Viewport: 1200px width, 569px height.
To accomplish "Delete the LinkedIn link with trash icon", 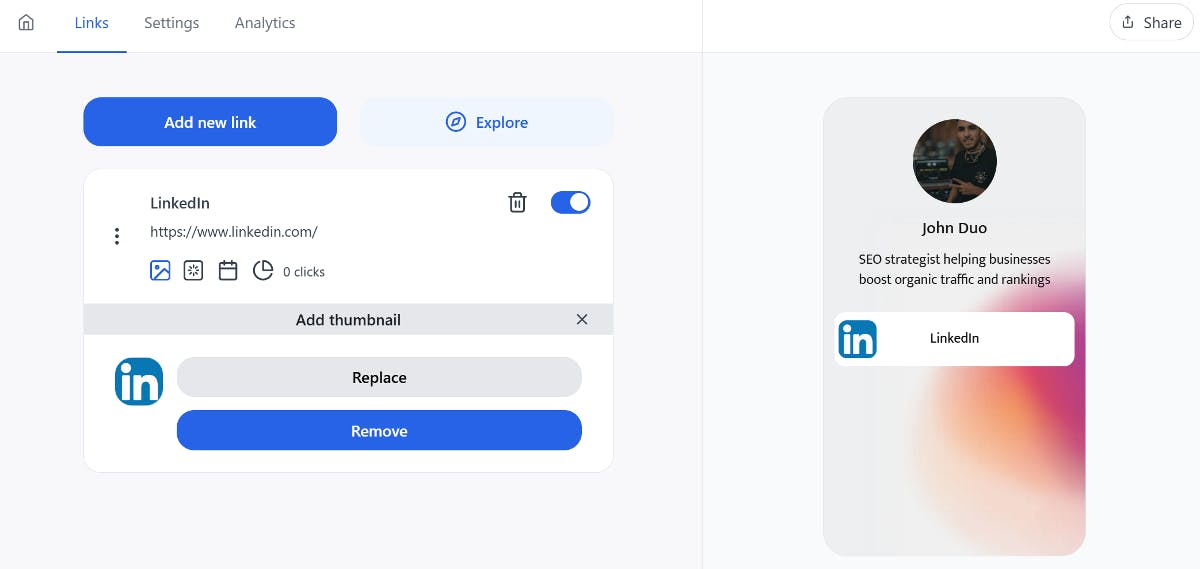I will (x=517, y=203).
